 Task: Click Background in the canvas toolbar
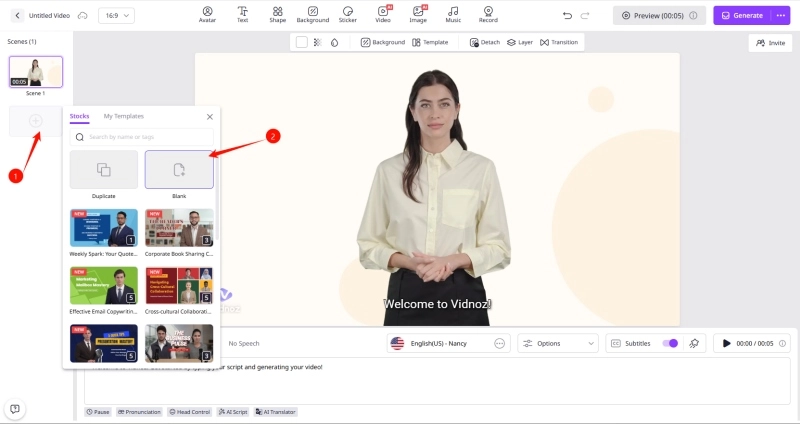click(x=383, y=42)
